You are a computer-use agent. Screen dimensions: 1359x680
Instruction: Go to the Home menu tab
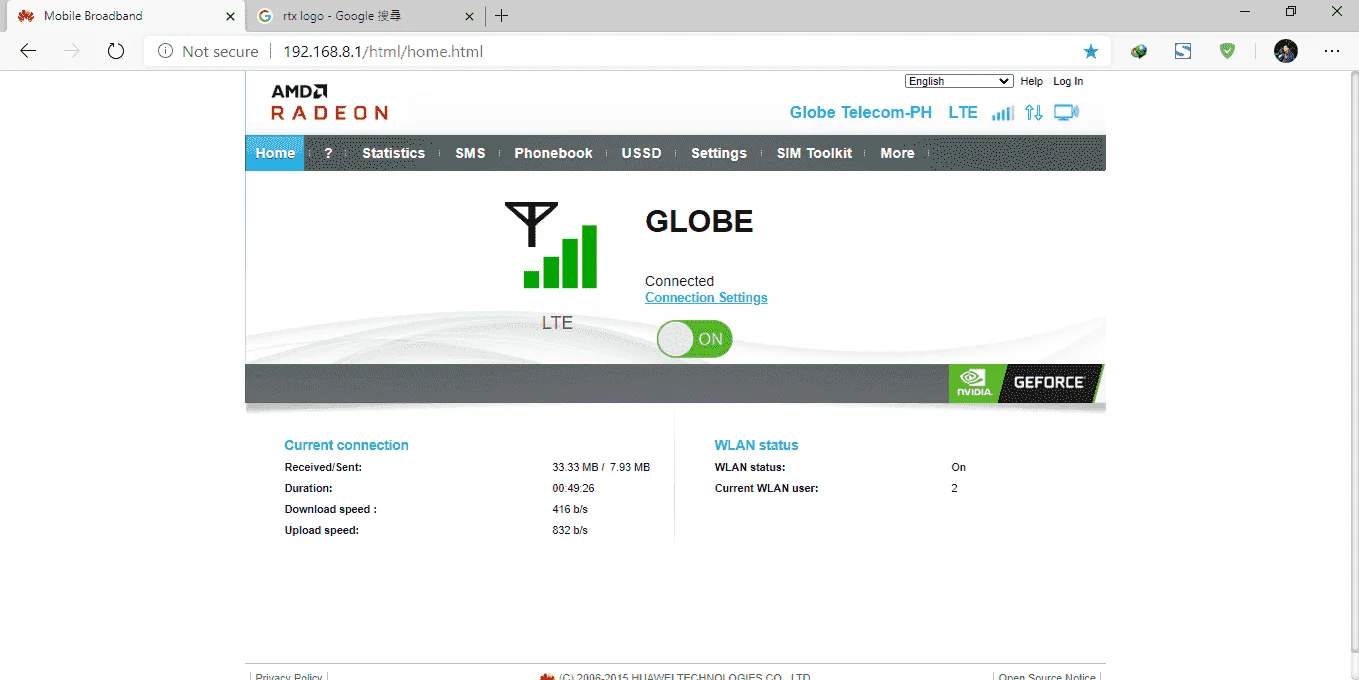(x=275, y=153)
